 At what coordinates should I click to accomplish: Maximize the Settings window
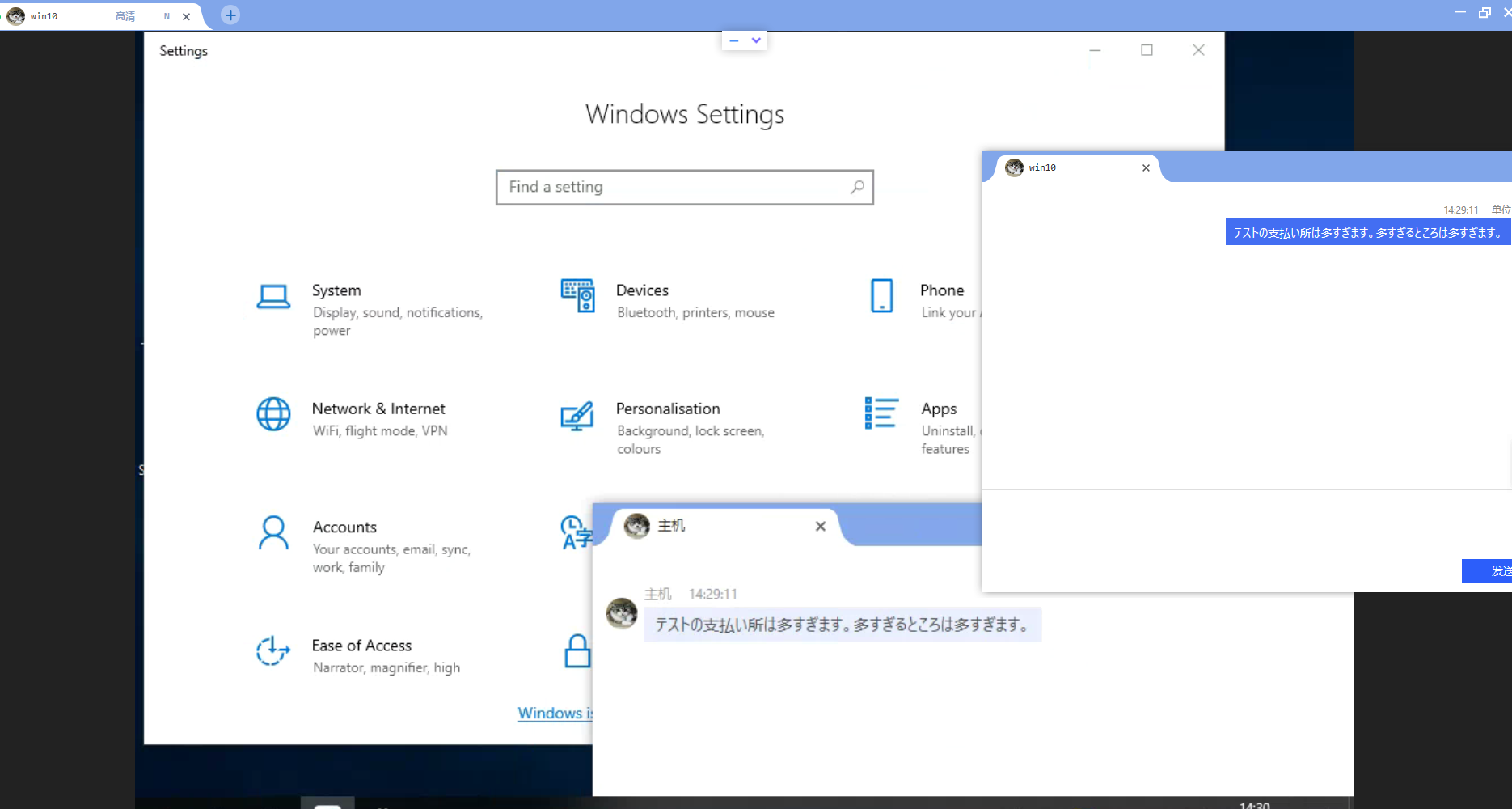[1147, 50]
